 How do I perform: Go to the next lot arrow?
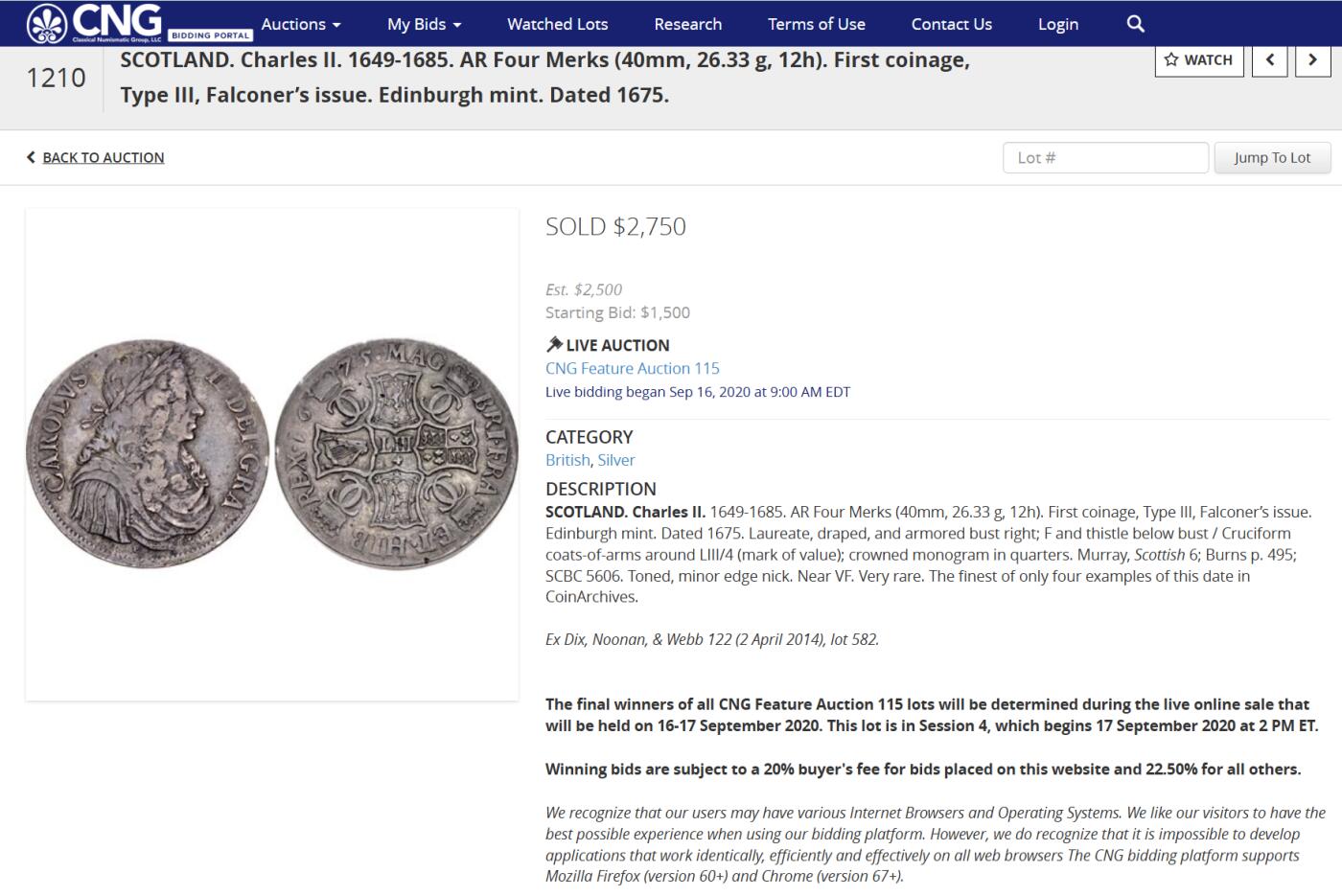coord(1313,59)
